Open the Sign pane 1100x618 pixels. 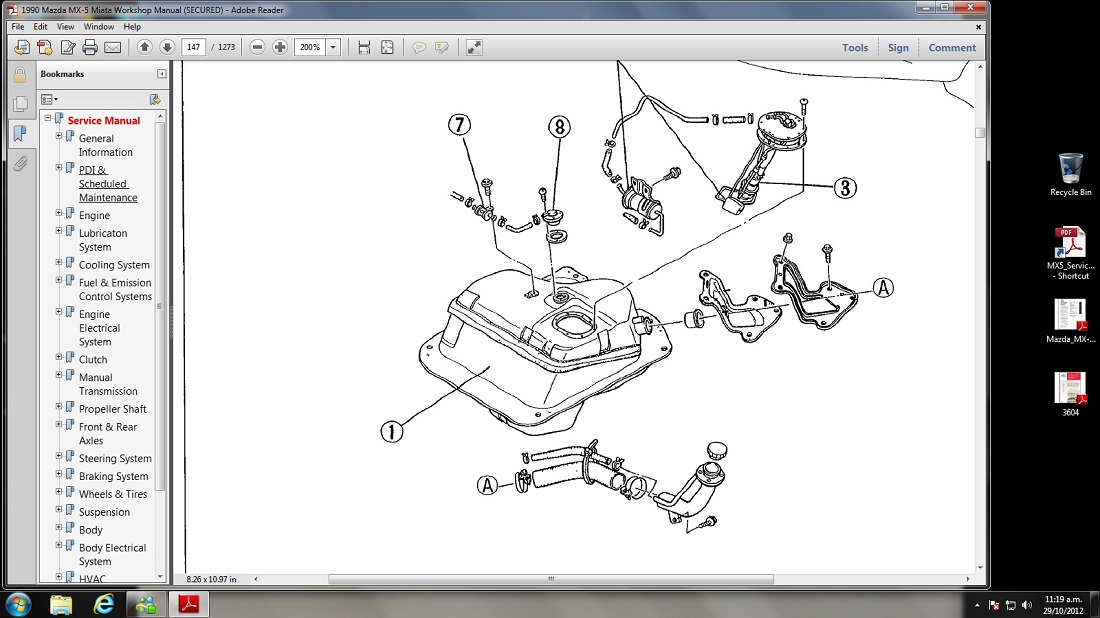[x=898, y=48]
